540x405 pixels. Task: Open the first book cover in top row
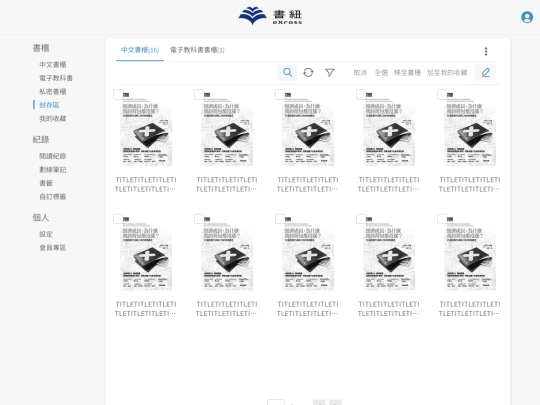[146, 129]
